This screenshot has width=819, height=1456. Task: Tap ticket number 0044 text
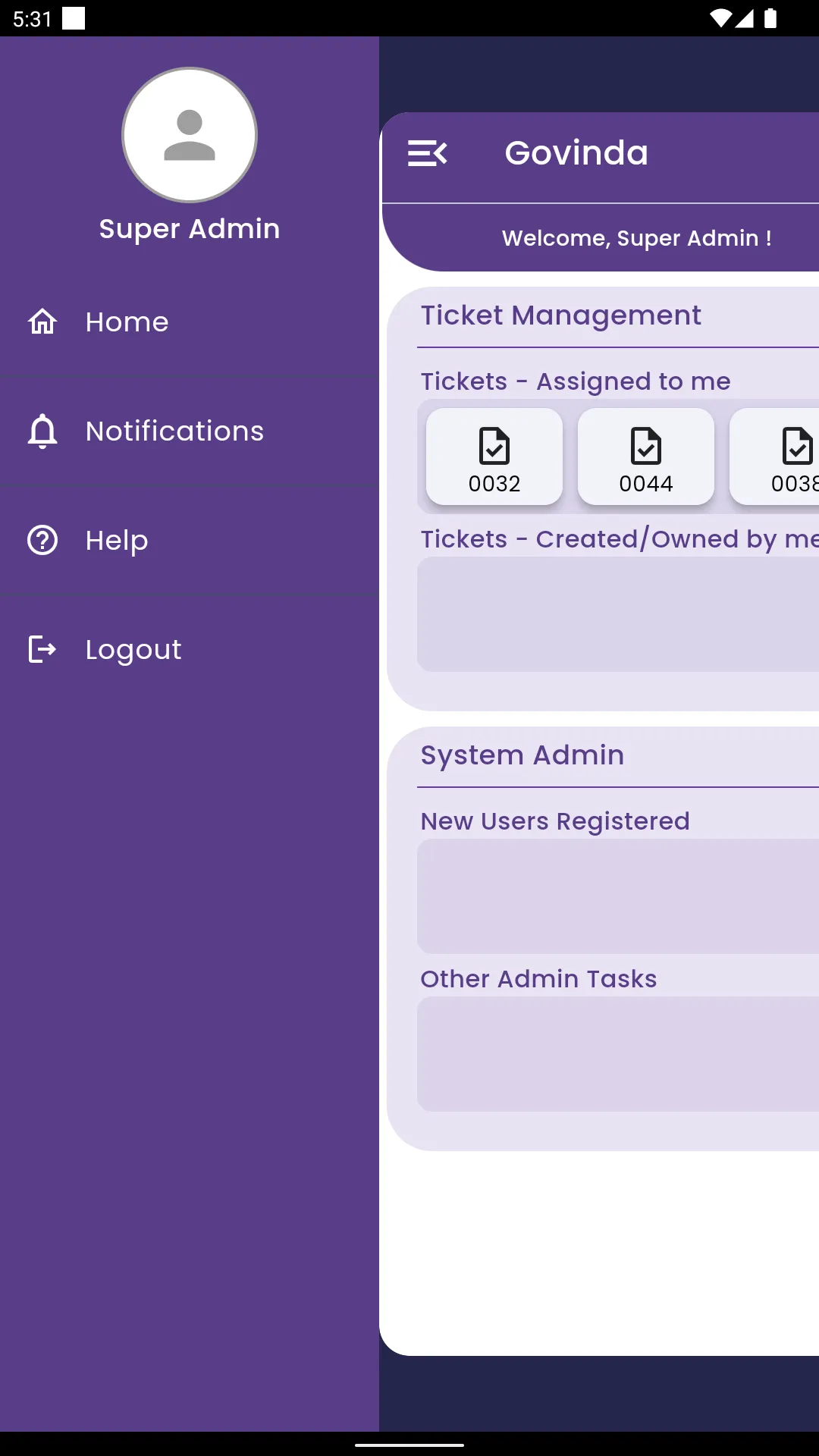[x=646, y=484]
